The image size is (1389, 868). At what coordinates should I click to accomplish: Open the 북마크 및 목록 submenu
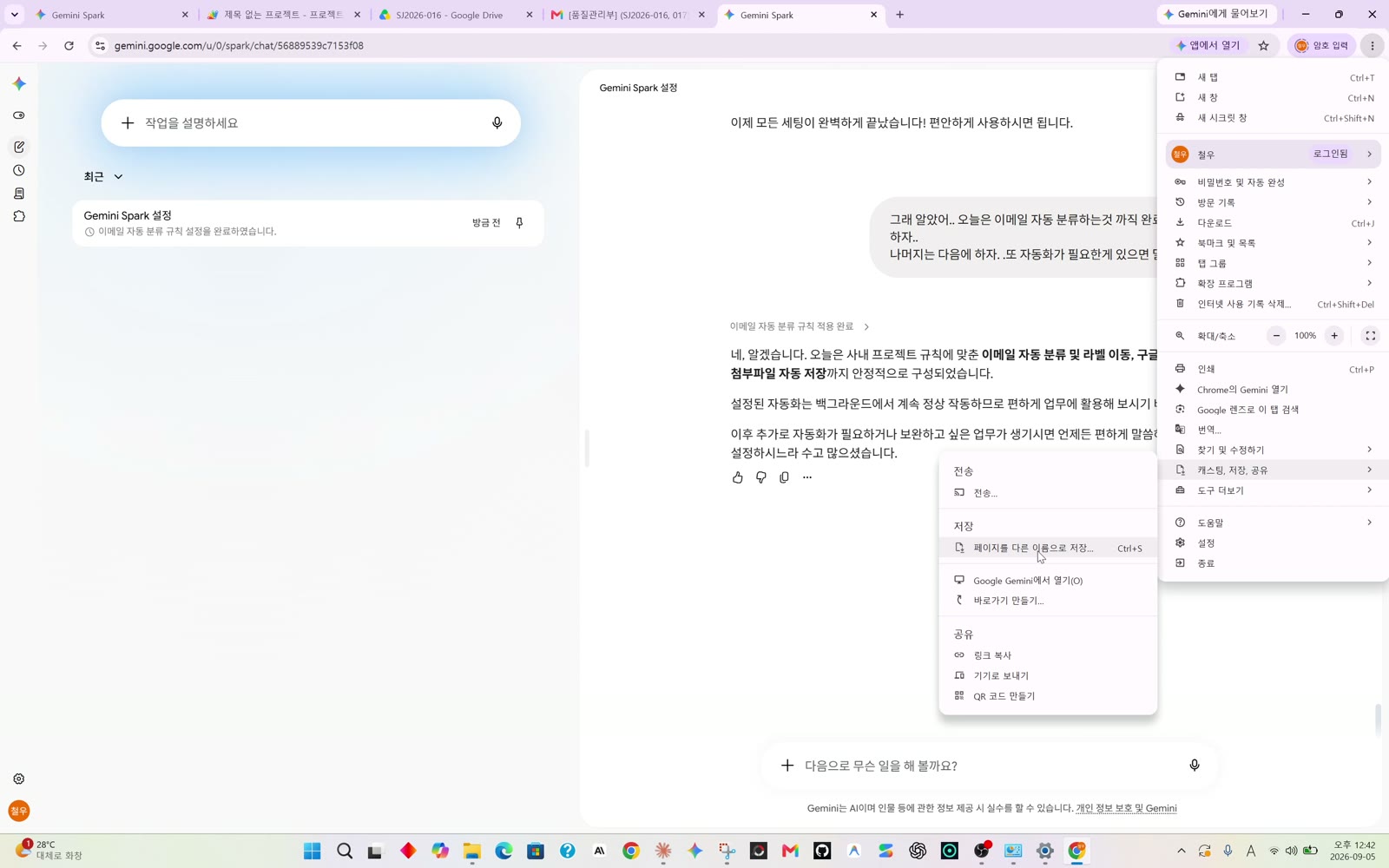pos(1273,243)
